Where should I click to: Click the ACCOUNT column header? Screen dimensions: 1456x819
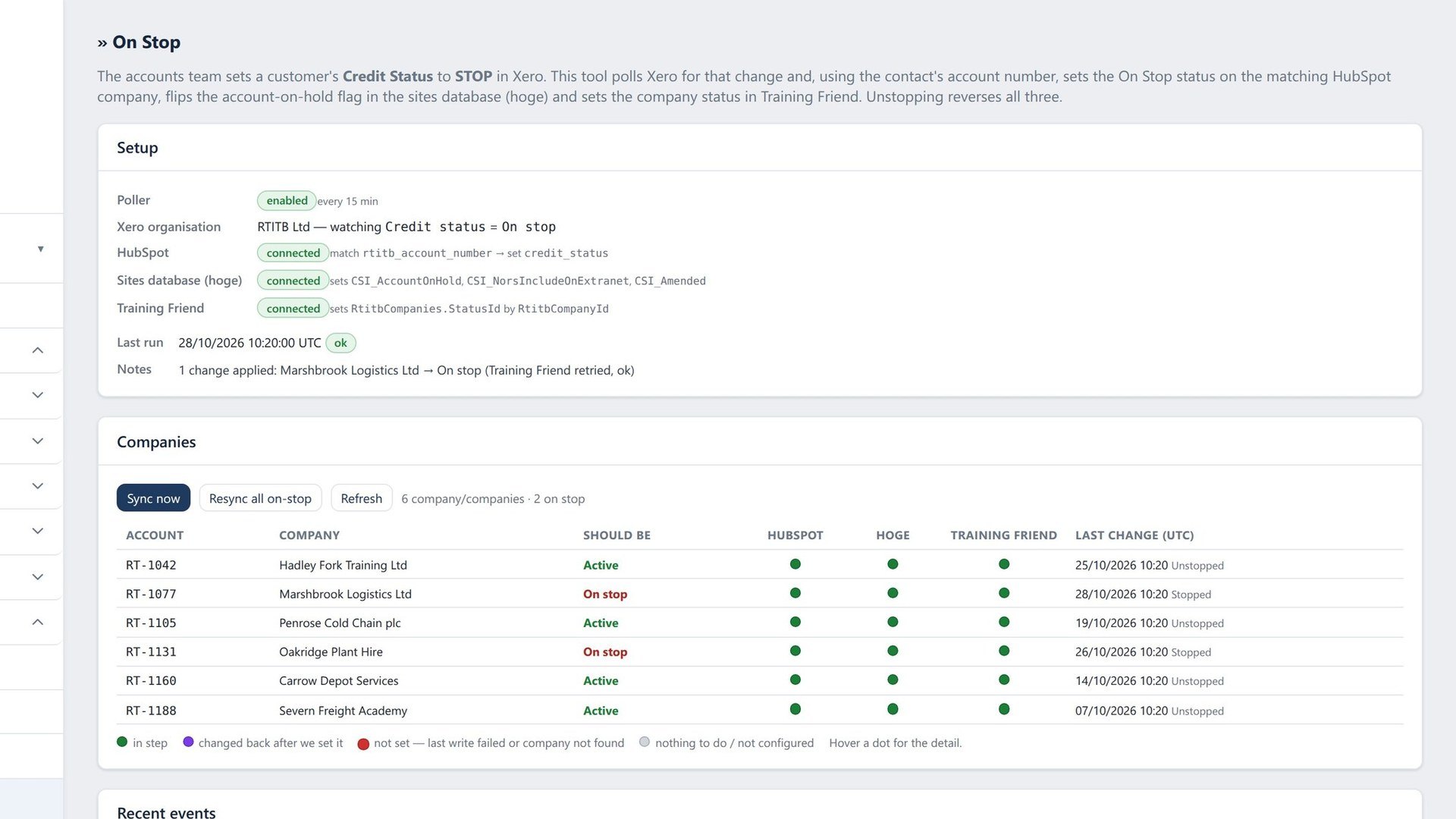tap(155, 535)
